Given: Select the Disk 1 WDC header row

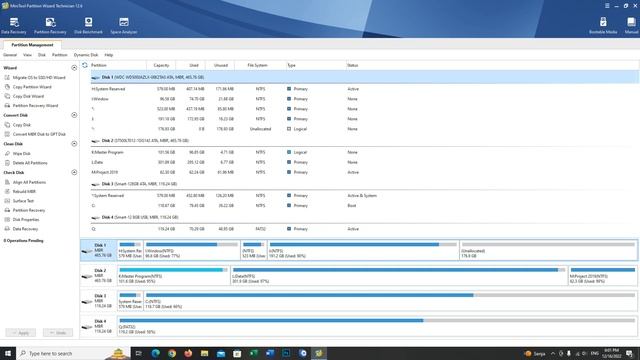Looking at the screenshot, I should click(x=364, y=77).
